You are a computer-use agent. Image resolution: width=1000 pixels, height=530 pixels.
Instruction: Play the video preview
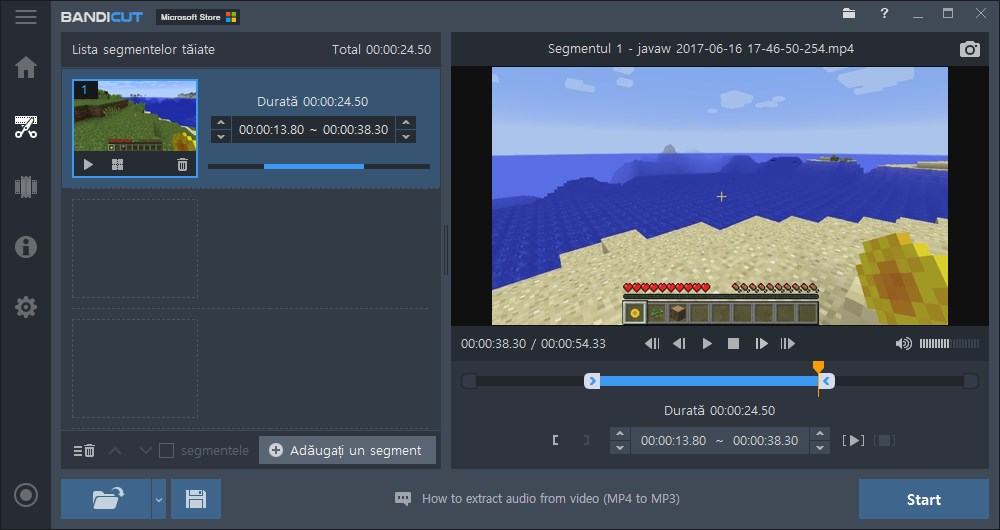pyautogui.click(x=707, y=344)
